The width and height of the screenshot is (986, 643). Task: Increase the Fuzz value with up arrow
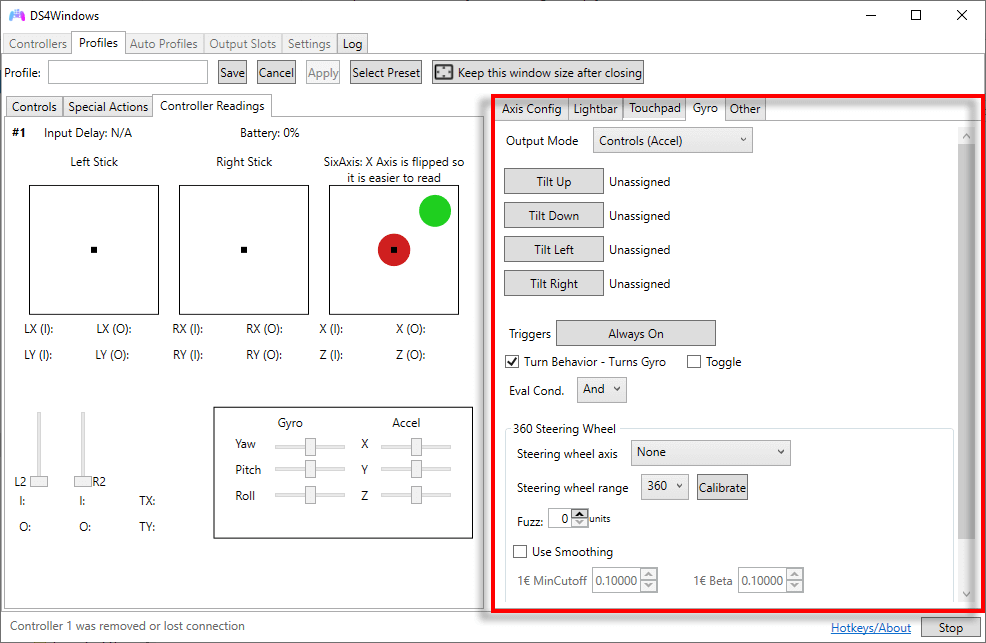pos(580,514)
